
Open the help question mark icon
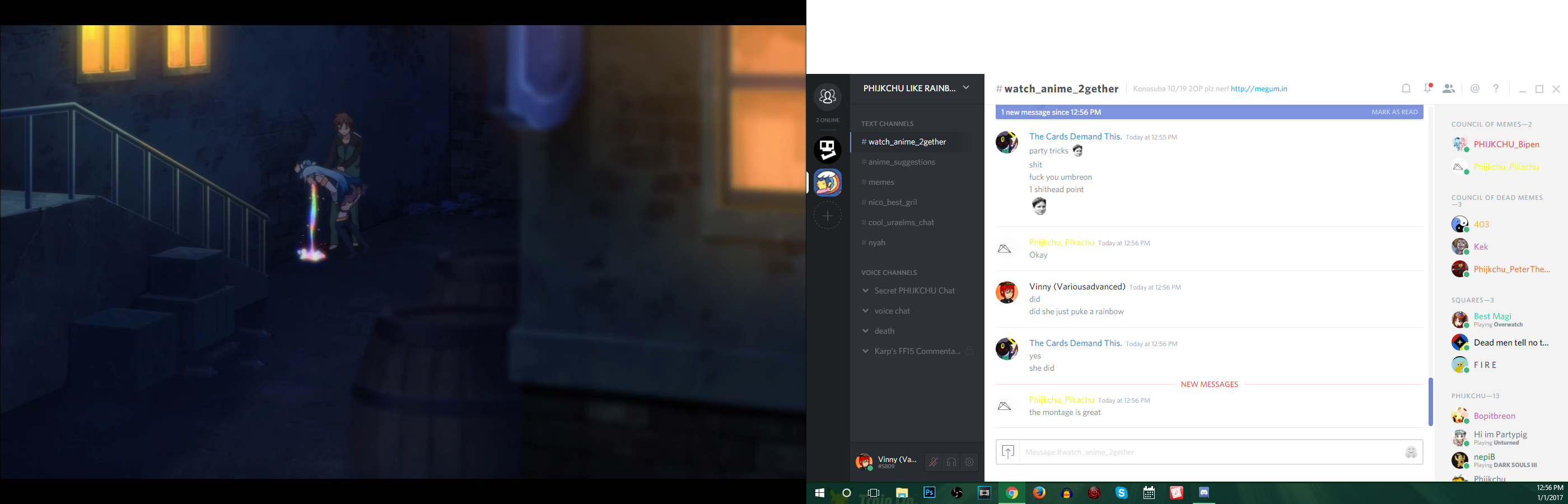click(x=1496, y=89)
